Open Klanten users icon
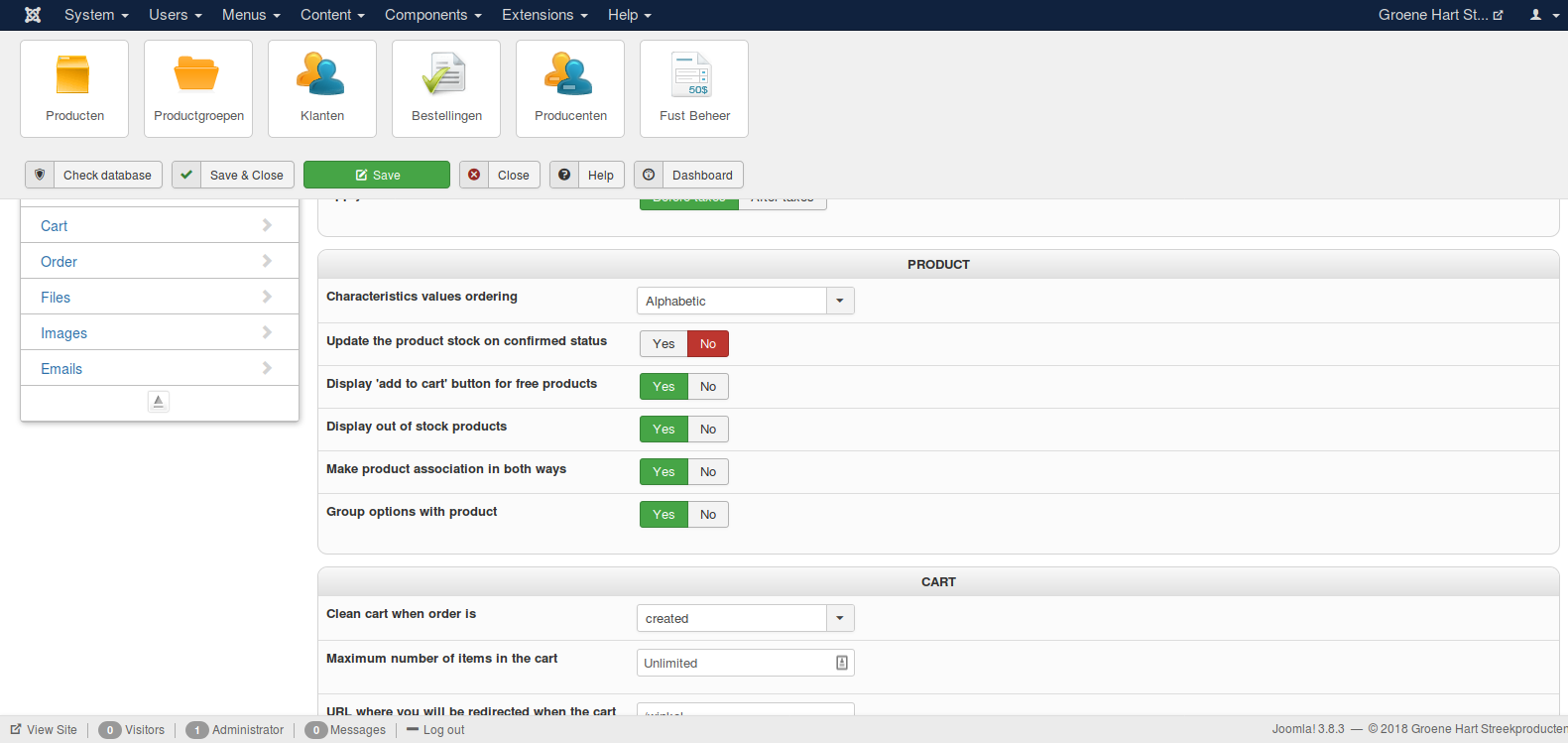 click(322, 88)
